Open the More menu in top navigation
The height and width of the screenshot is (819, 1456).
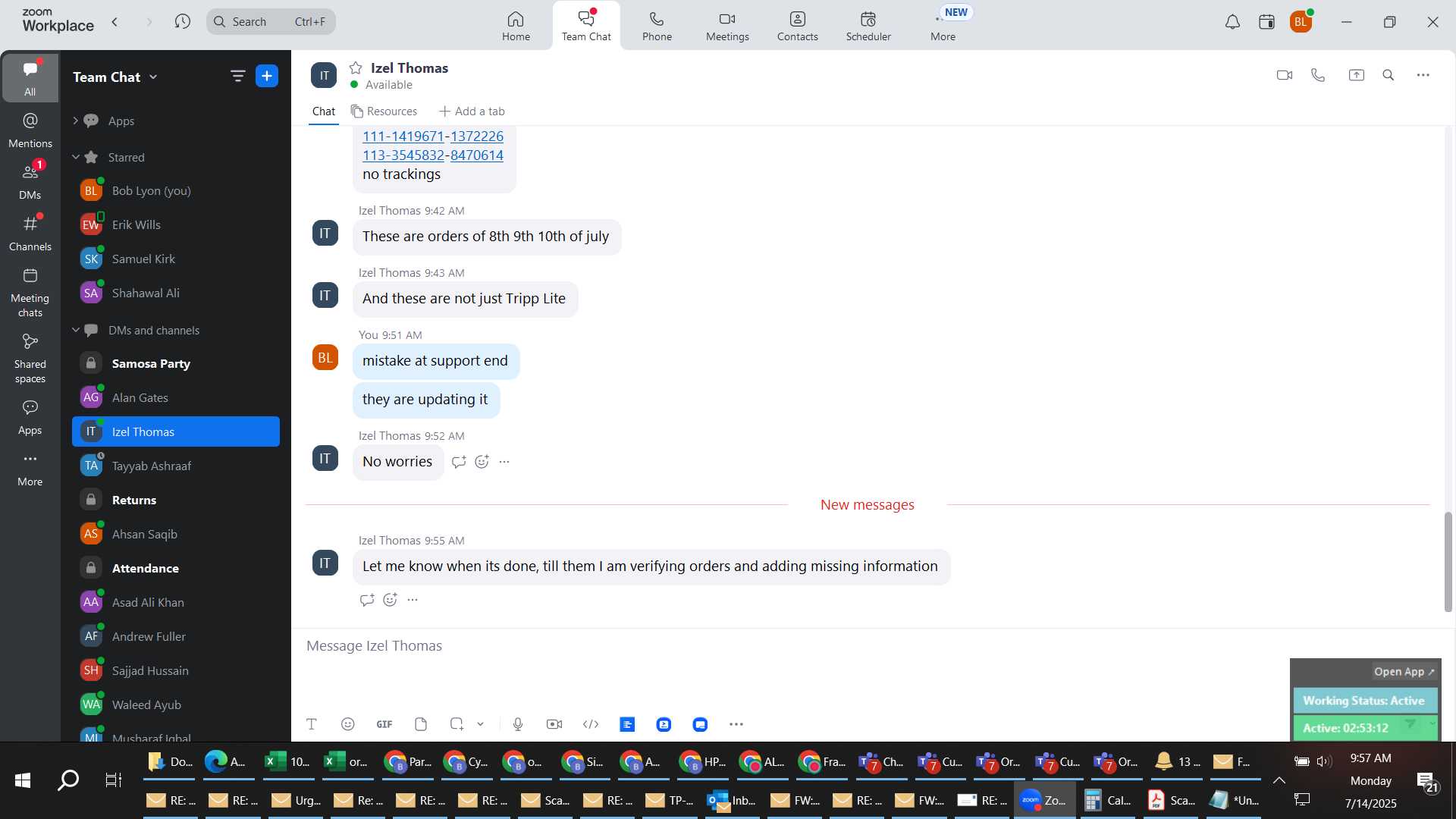tap(943, 26)
